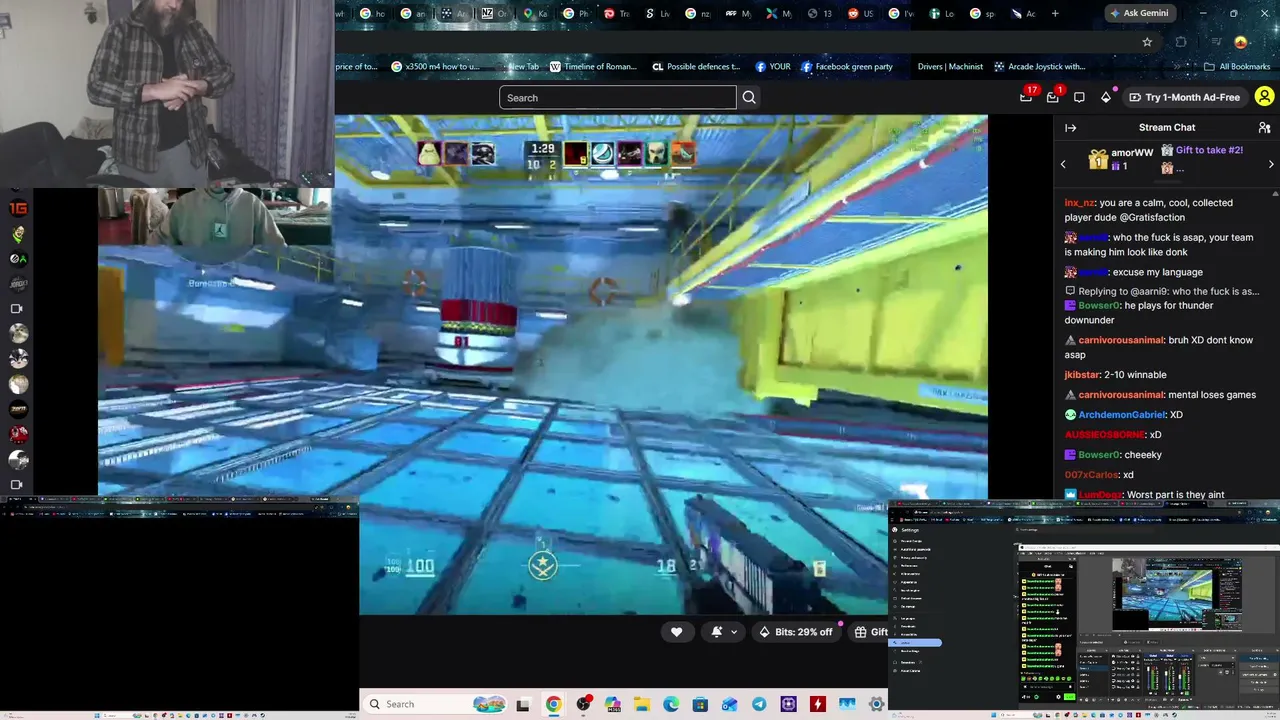Click username 007xCarlos in chat
The width and height of the screenshot is (1280, 720).
point(1091,475)
